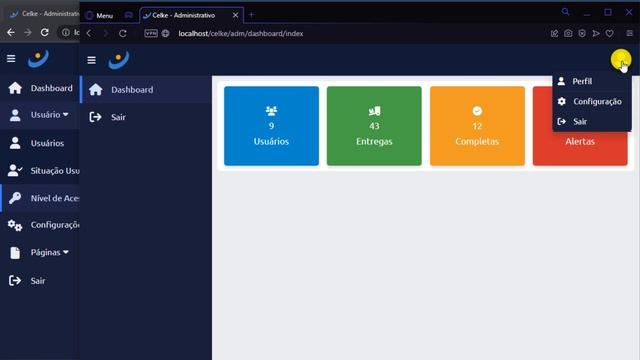640x360 pixels.
Task: Click heart bookmark icon in browser toolbar
Action: pos(609,33)
